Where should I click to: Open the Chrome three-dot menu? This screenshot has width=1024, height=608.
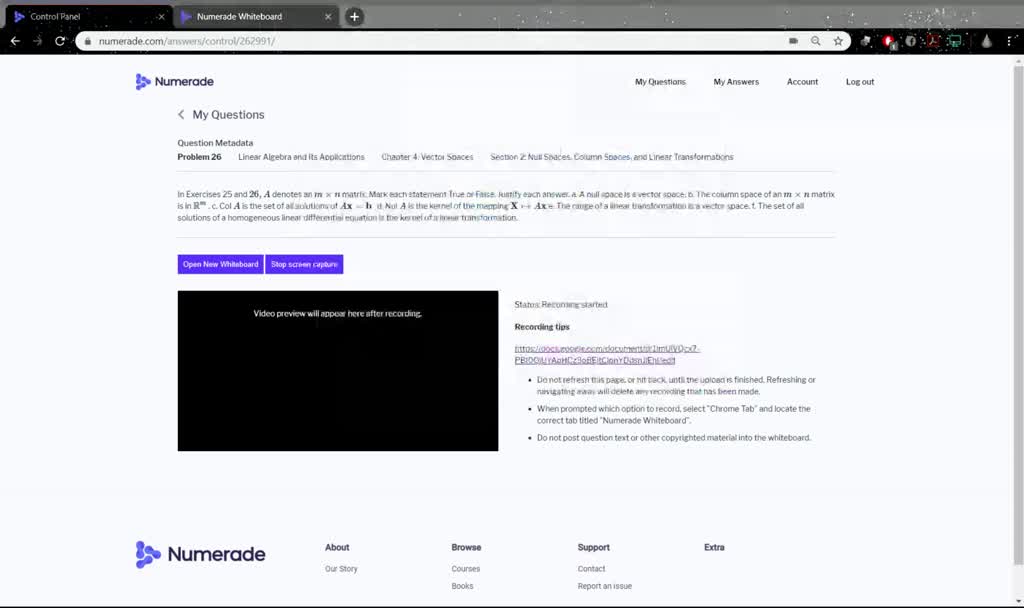tap(1010, 41)
